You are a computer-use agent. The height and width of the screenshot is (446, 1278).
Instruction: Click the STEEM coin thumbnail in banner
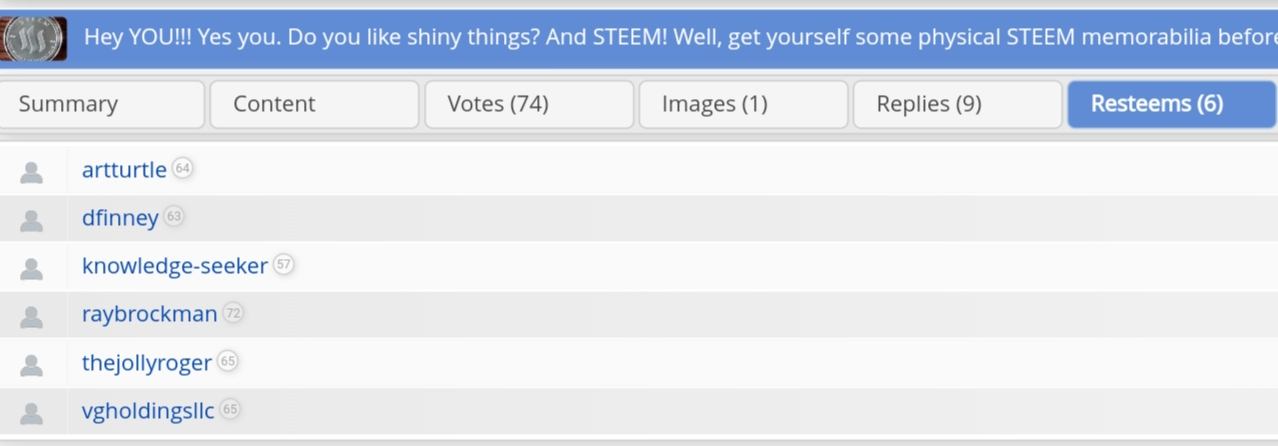point(34,39)
